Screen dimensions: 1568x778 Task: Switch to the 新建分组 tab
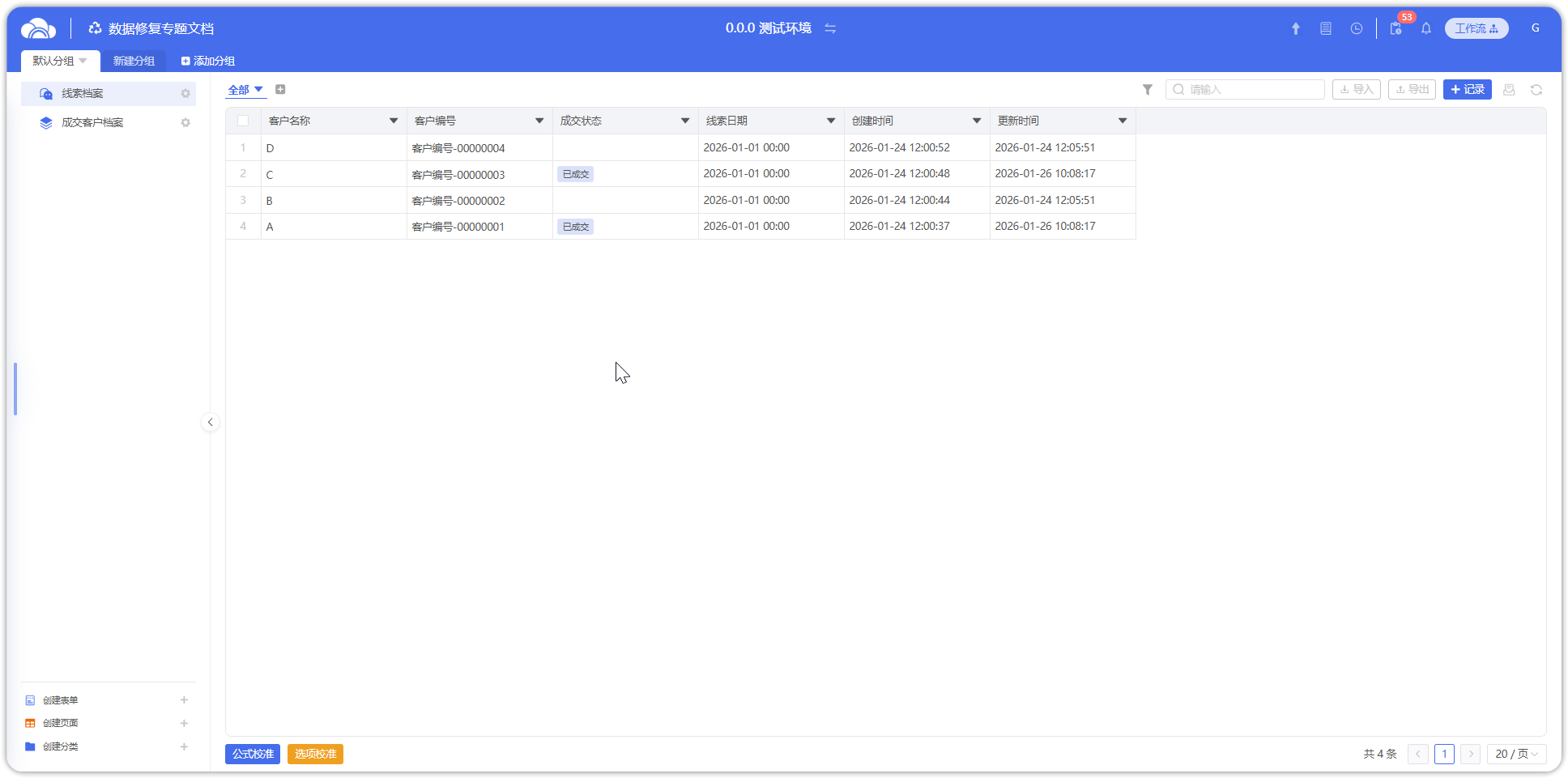click(x=134, y=61)
